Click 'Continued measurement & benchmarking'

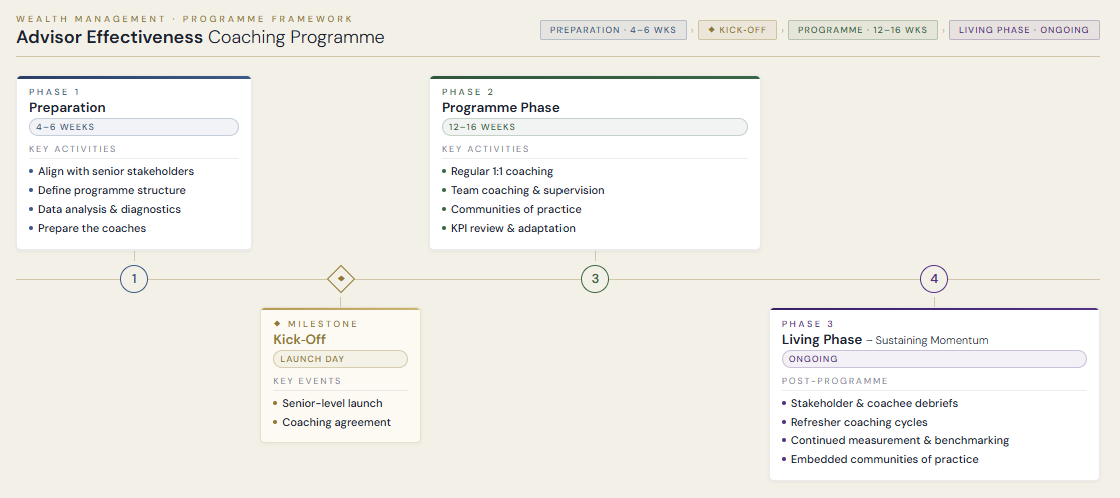point(900,441)
